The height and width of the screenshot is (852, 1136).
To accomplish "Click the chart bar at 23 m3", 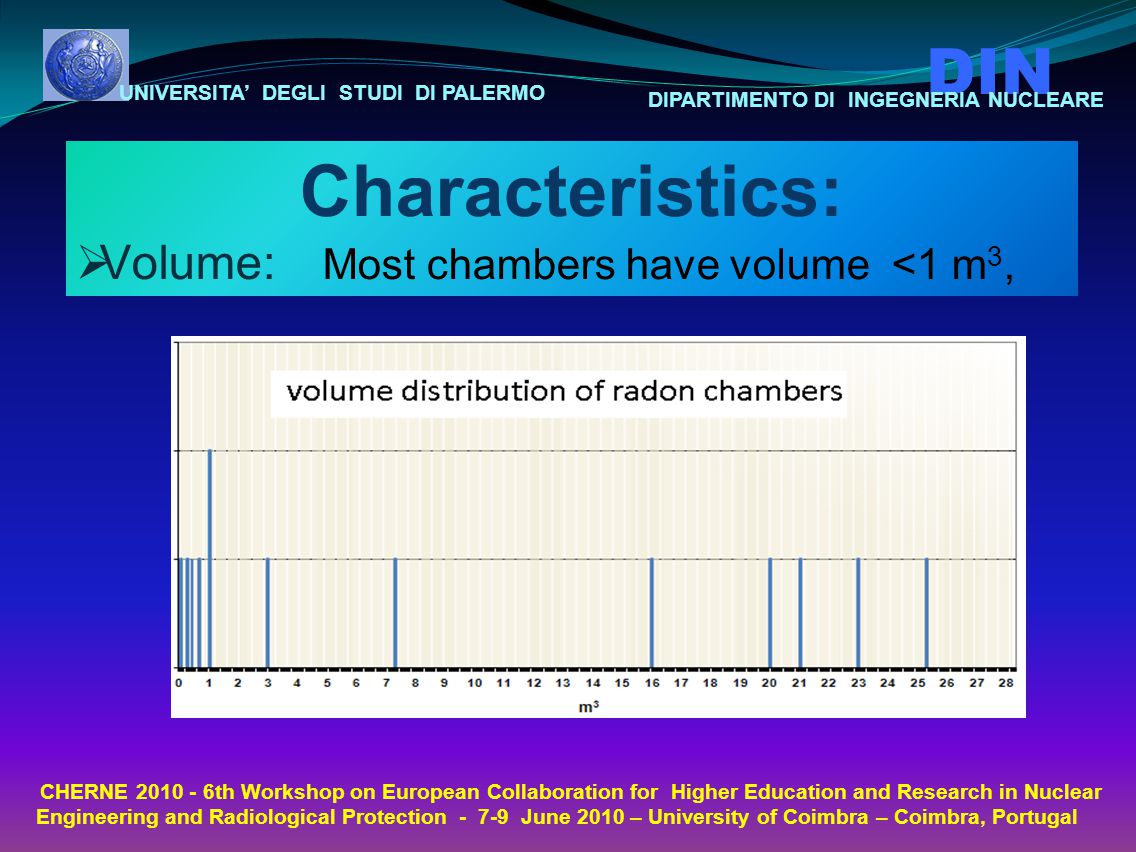I will tap(859, 612).
